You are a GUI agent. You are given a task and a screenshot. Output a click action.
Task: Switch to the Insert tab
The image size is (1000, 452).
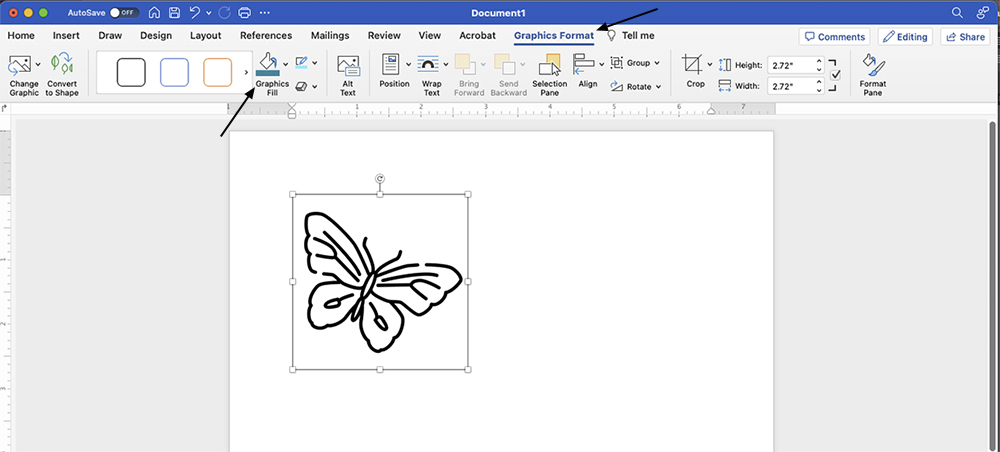(x=66, y=36)
